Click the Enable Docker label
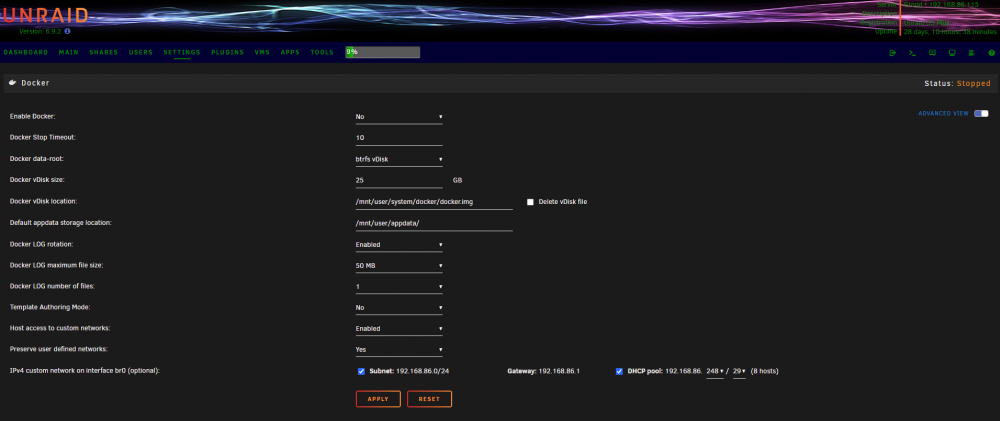This screenshot has width=1000, height=421. [x=33, y=117]
